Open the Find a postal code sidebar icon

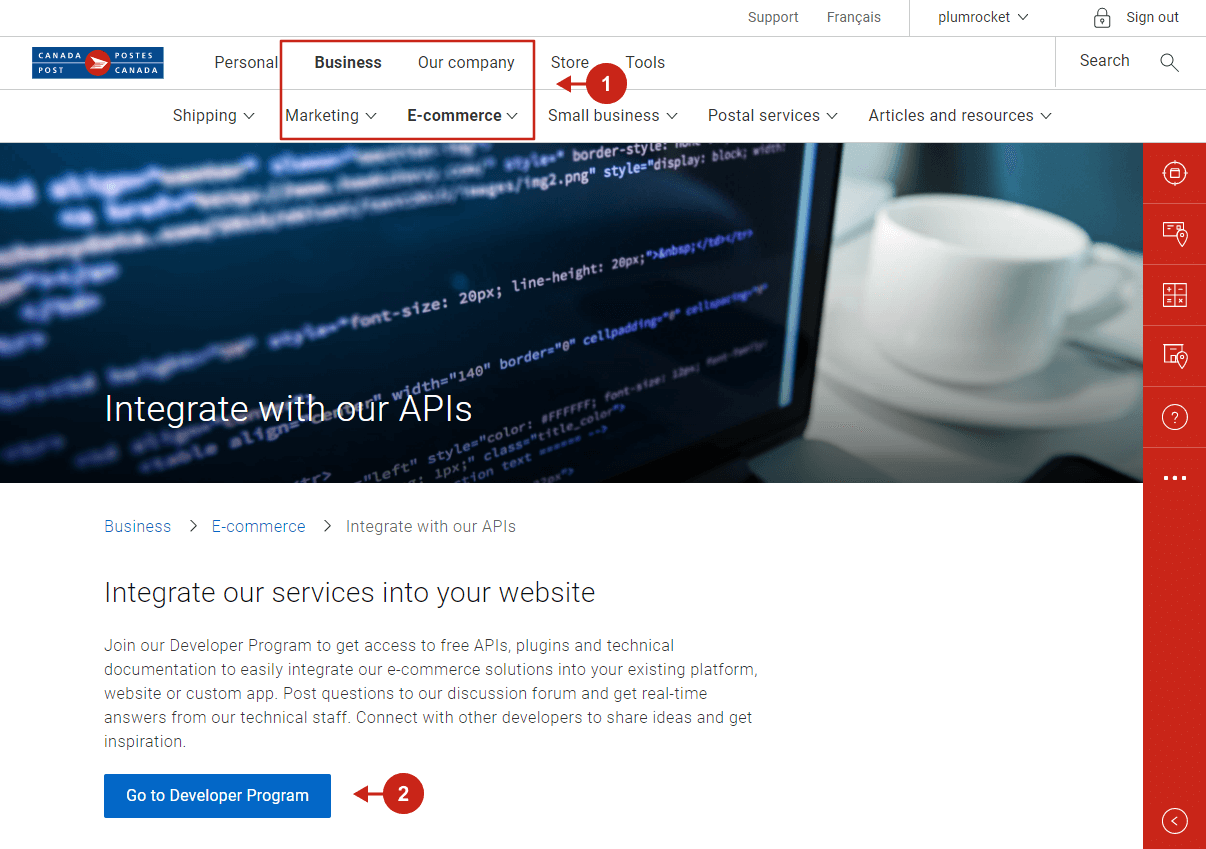[1174, 234]
